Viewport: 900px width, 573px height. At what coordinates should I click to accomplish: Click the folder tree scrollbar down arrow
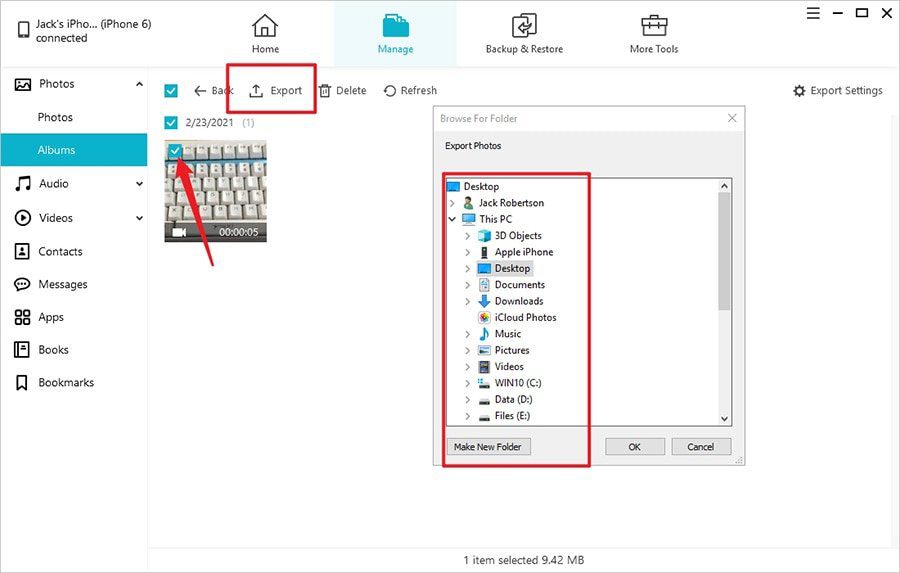tap(724, 419)
